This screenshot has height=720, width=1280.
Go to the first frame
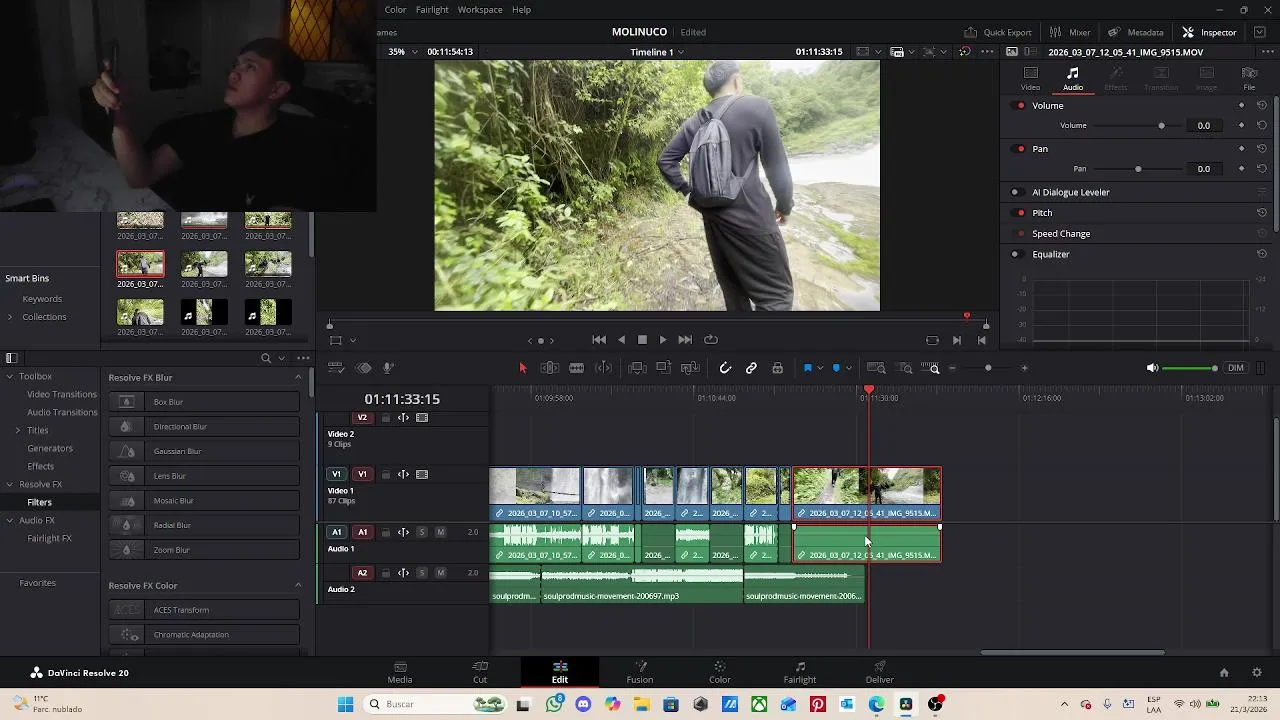pos(599,340)
